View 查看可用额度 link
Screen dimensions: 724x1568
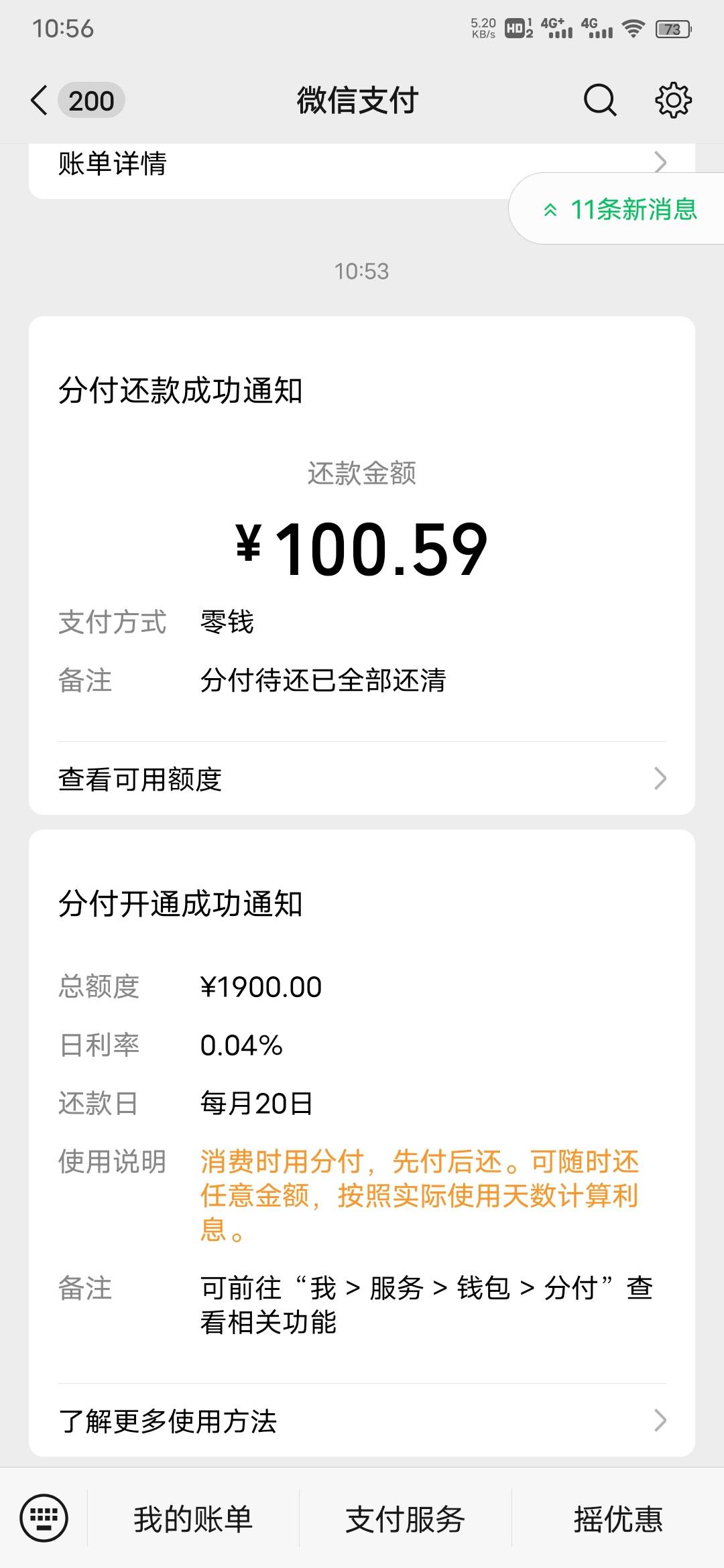[362, 779]
